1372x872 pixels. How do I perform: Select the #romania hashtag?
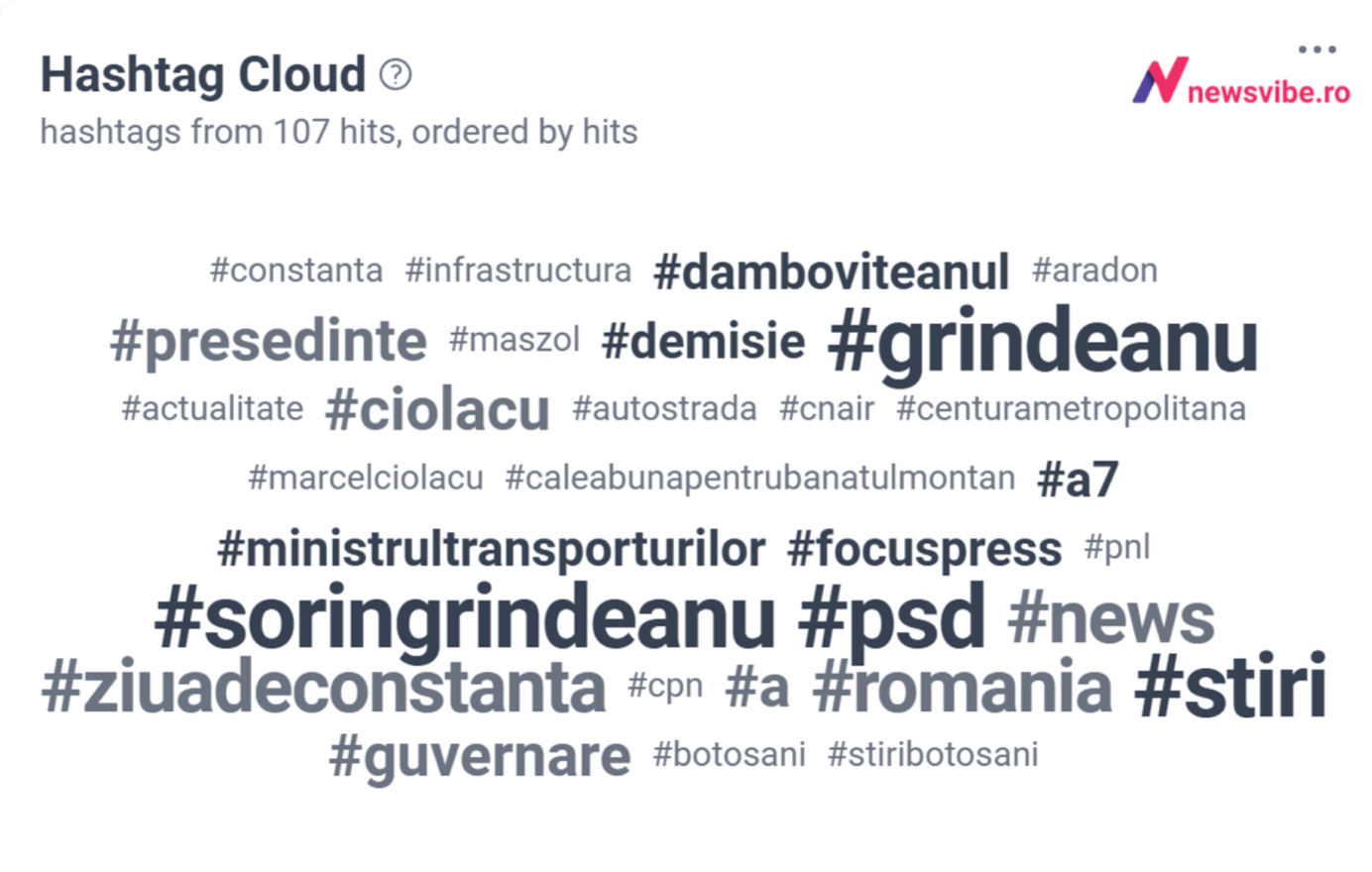point(962,687)
